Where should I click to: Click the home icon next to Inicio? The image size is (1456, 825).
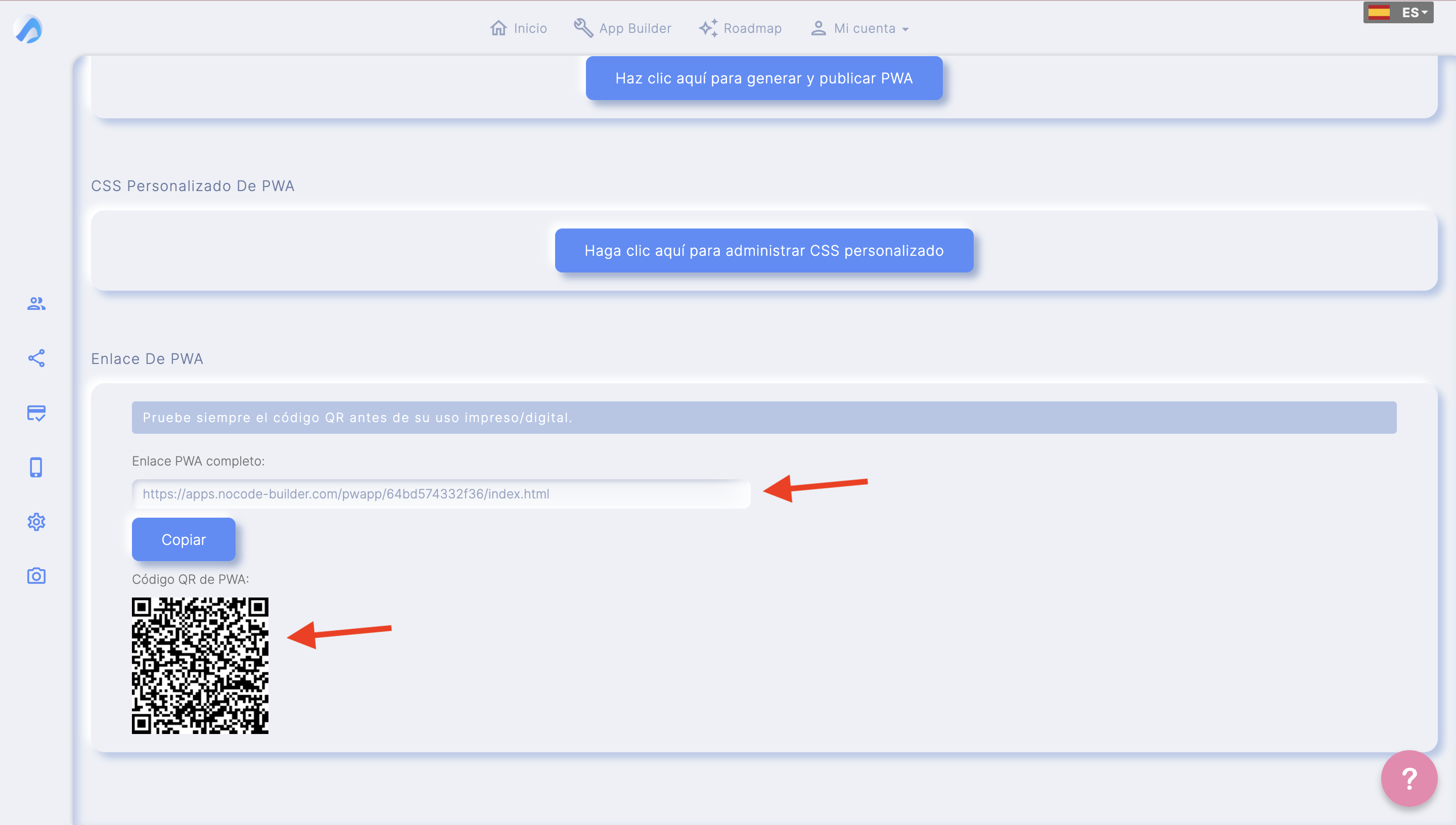(498, 28)
